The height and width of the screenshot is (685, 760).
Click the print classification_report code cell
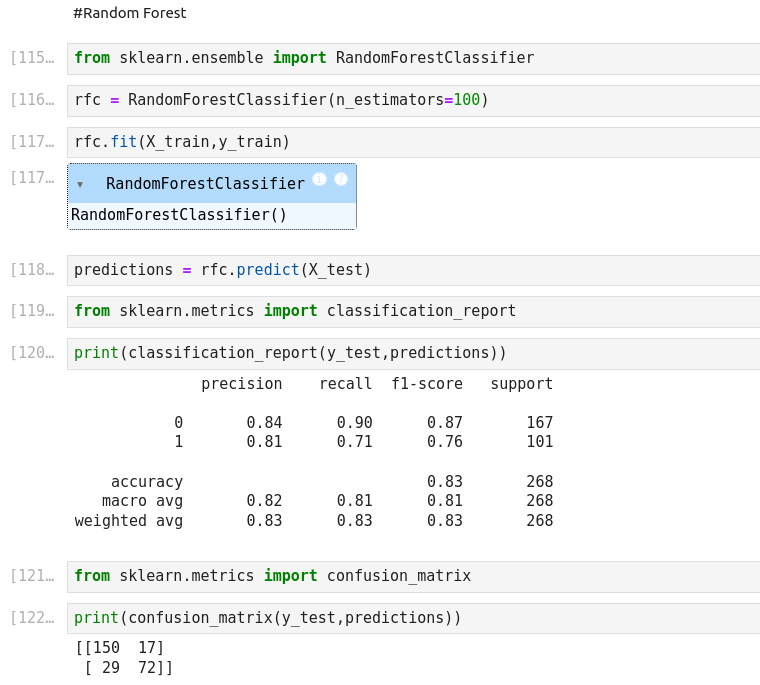(x=400, y=353)
